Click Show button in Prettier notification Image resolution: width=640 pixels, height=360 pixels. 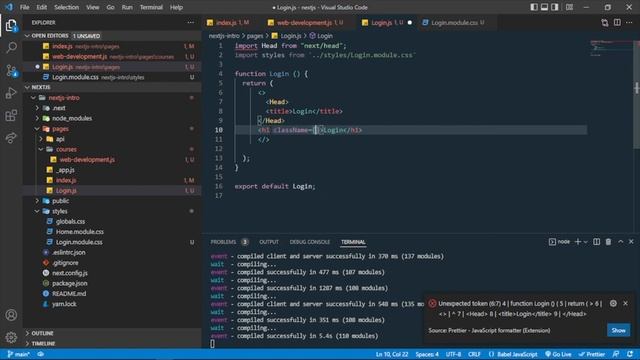618,330
